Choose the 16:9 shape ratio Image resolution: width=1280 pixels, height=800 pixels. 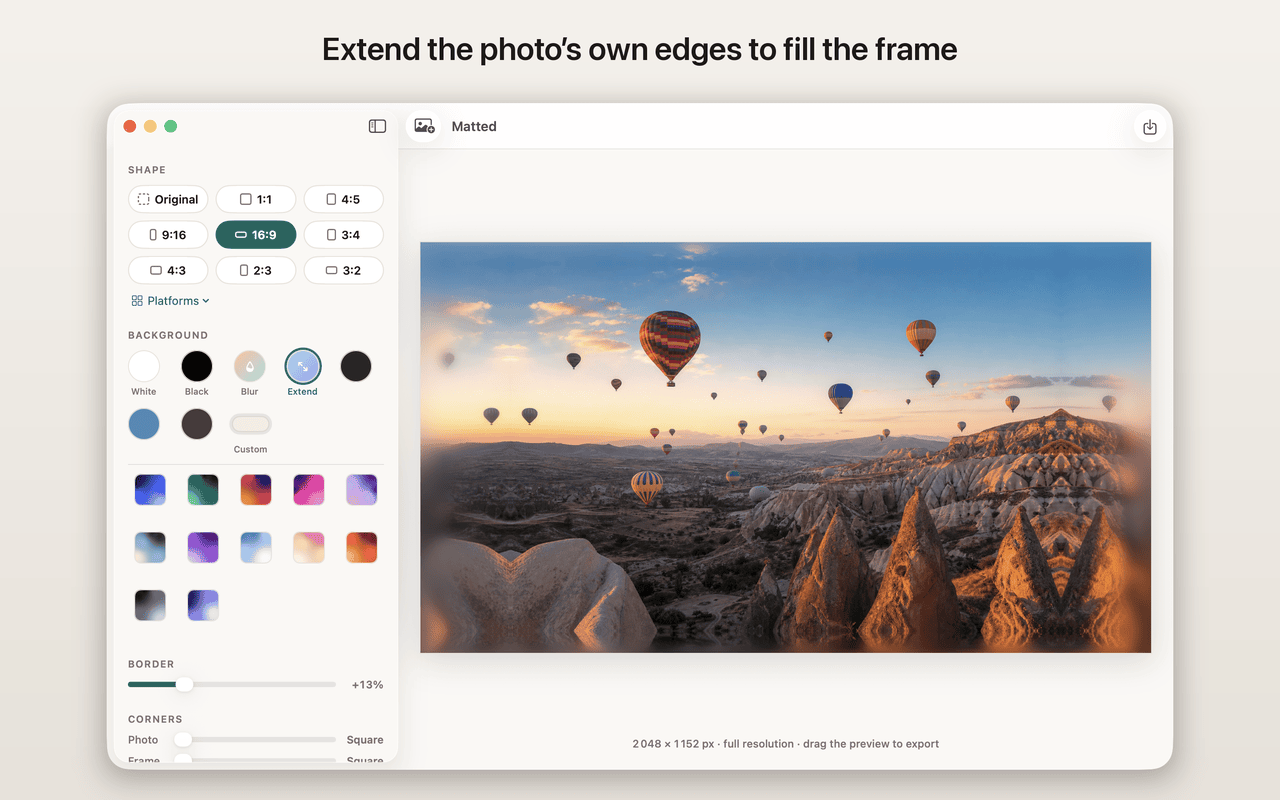point(256,235)
